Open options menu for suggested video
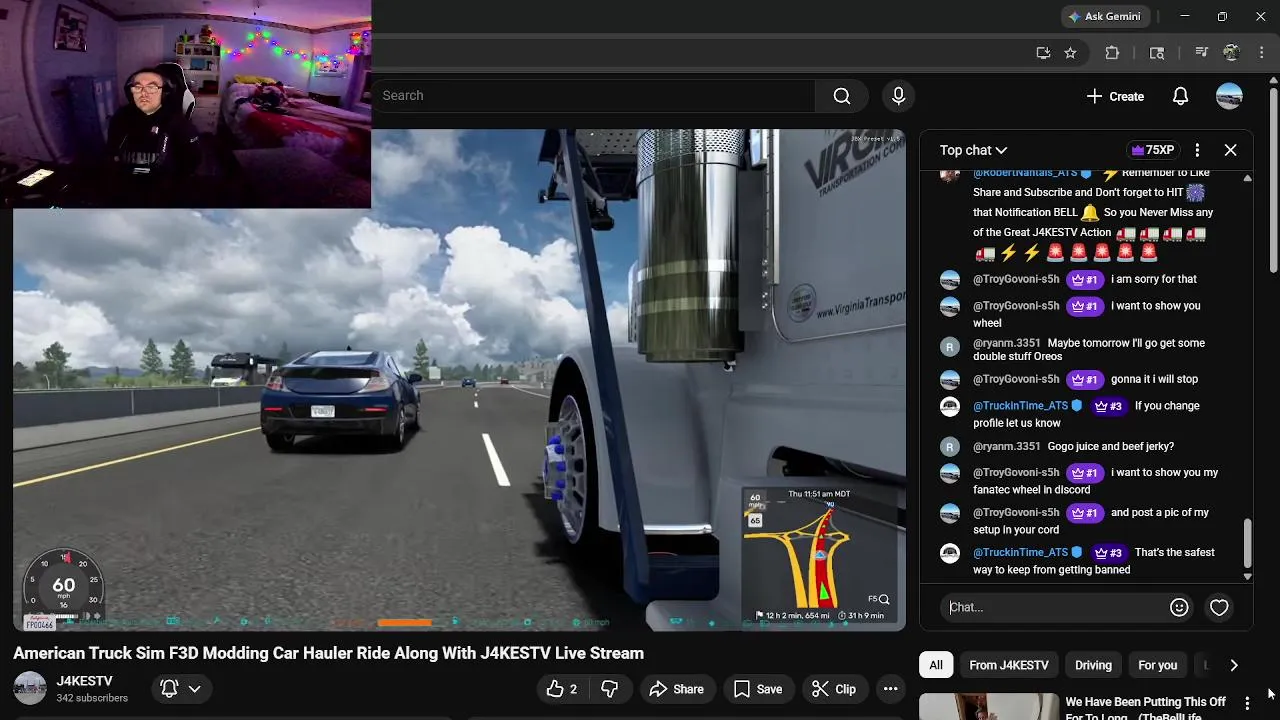The image size is (1280, 720). point(1247,704)
